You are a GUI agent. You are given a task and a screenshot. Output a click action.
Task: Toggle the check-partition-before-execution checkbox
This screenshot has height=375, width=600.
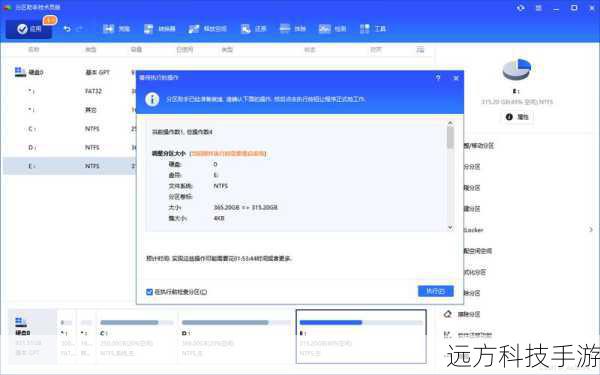(x=149, y=292)
